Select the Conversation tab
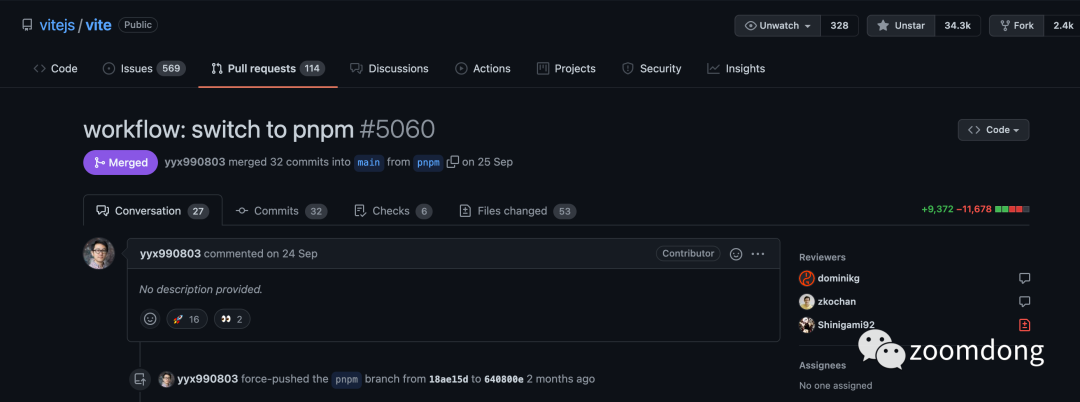1080x402 pixels. 153,211
